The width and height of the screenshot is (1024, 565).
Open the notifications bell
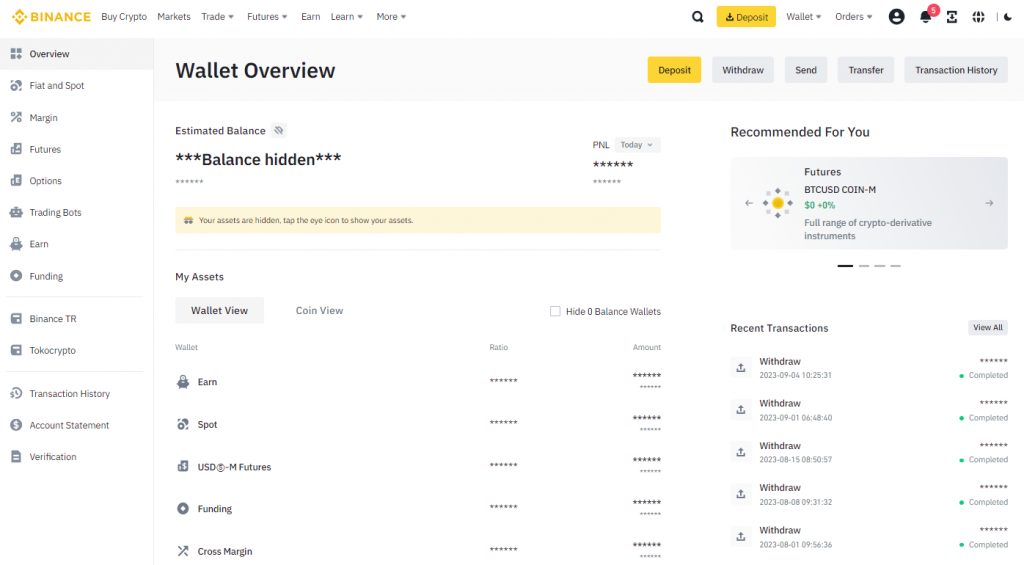(x=925, y=17)
